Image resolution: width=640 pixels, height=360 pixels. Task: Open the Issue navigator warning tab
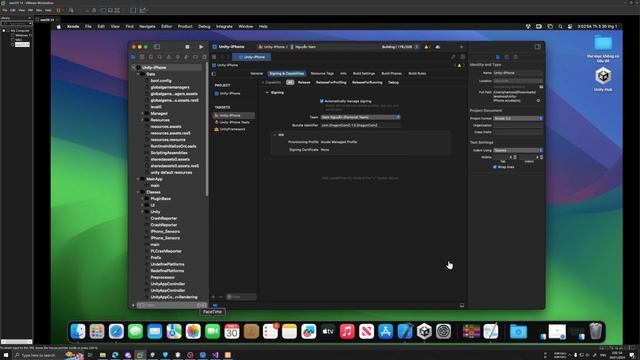click(169, 57)
